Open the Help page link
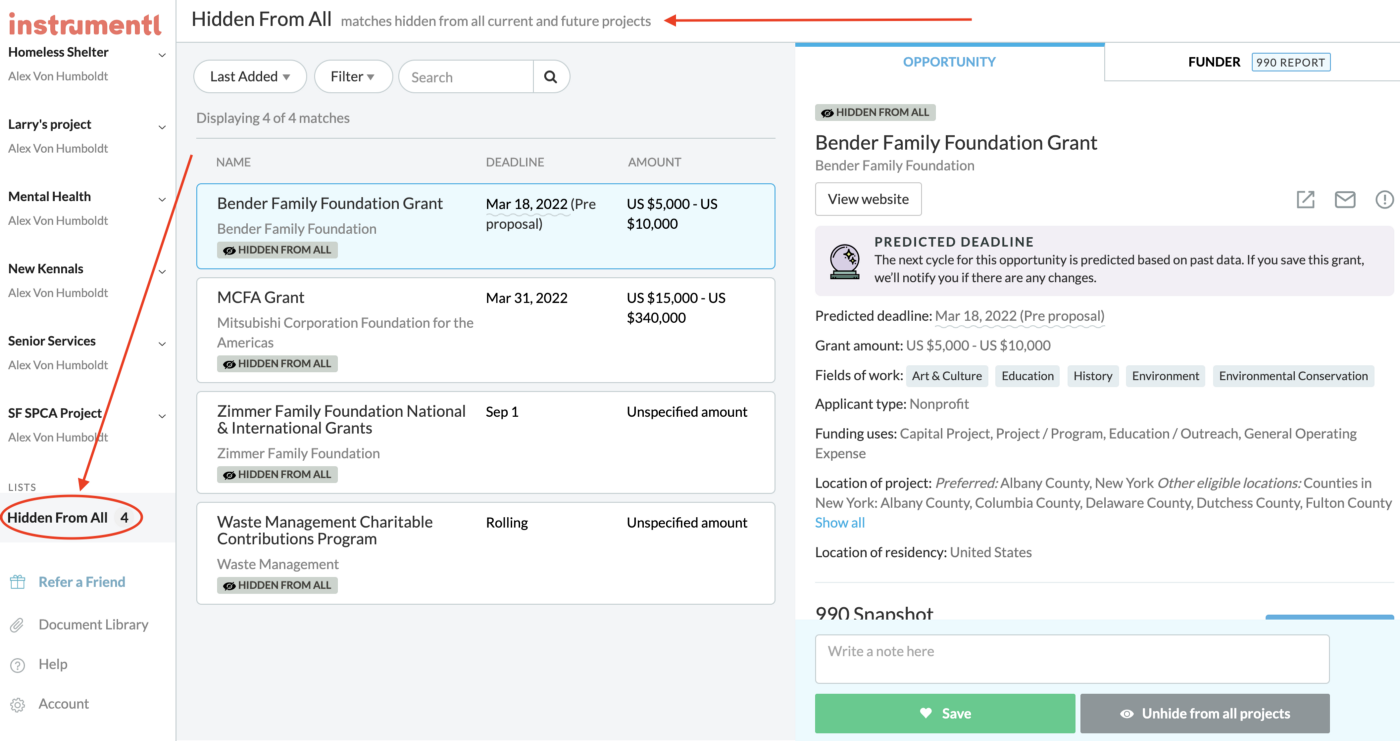This screenshot has height=741, width=1400. [53, 664]
